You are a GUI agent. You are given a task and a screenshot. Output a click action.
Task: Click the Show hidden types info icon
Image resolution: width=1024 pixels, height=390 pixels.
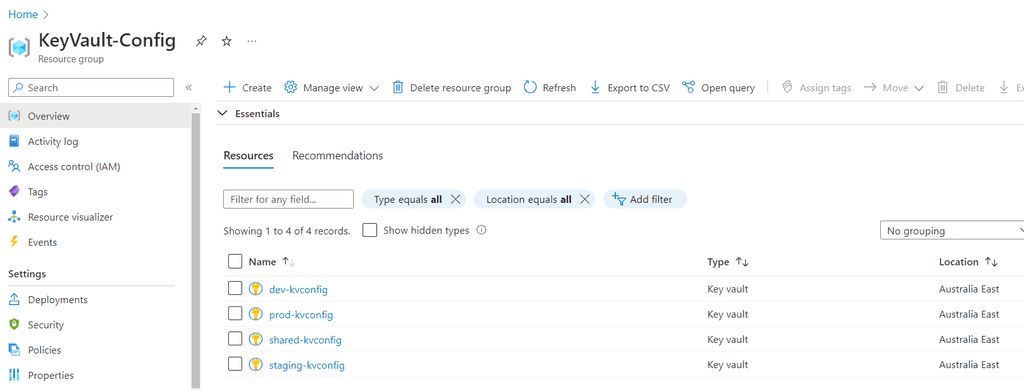click(481, 230)
